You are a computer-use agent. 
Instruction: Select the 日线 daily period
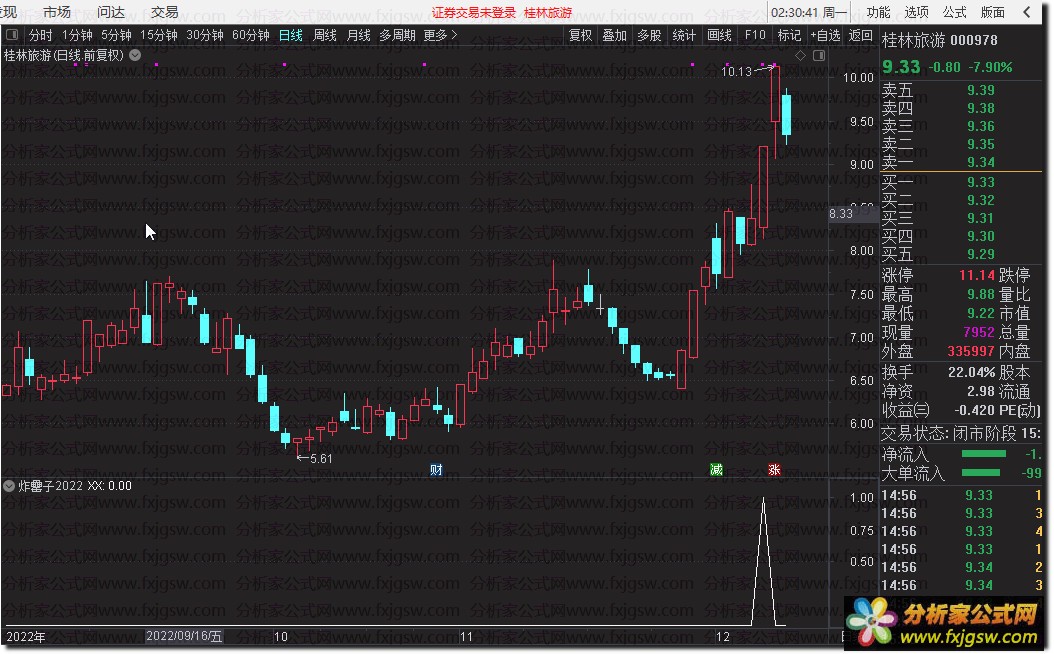click(x=291, y=35)
